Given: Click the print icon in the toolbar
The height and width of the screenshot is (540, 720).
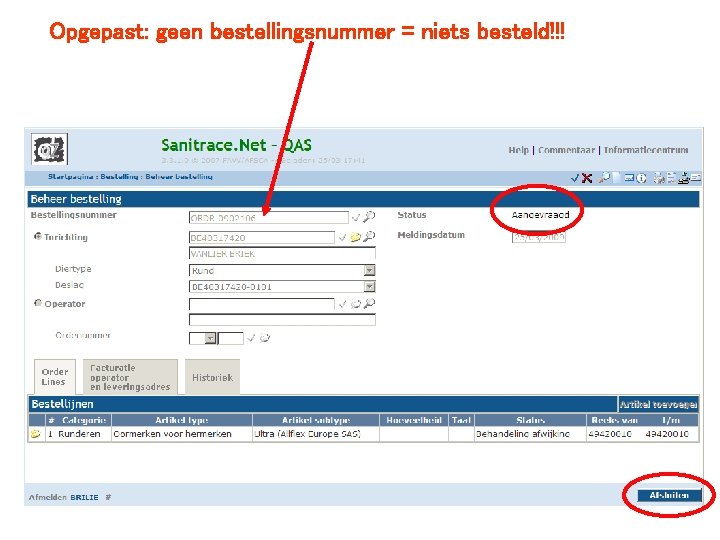Looking at the screenshot, I should click(x=659, y=178).
